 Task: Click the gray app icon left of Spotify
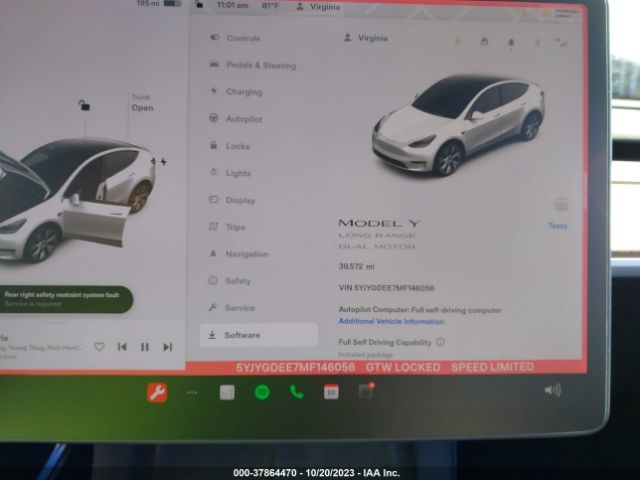point(227,392)
